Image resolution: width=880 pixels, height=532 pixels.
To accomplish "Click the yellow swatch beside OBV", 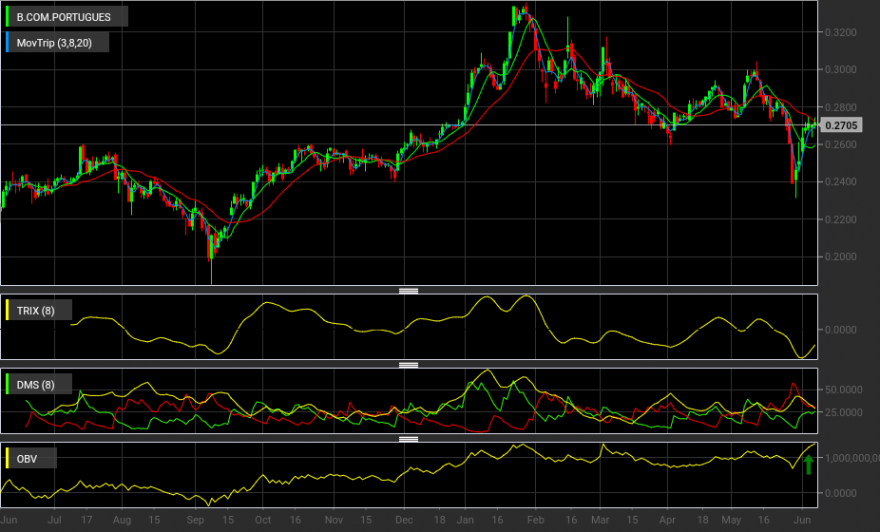I will point(7,458).
